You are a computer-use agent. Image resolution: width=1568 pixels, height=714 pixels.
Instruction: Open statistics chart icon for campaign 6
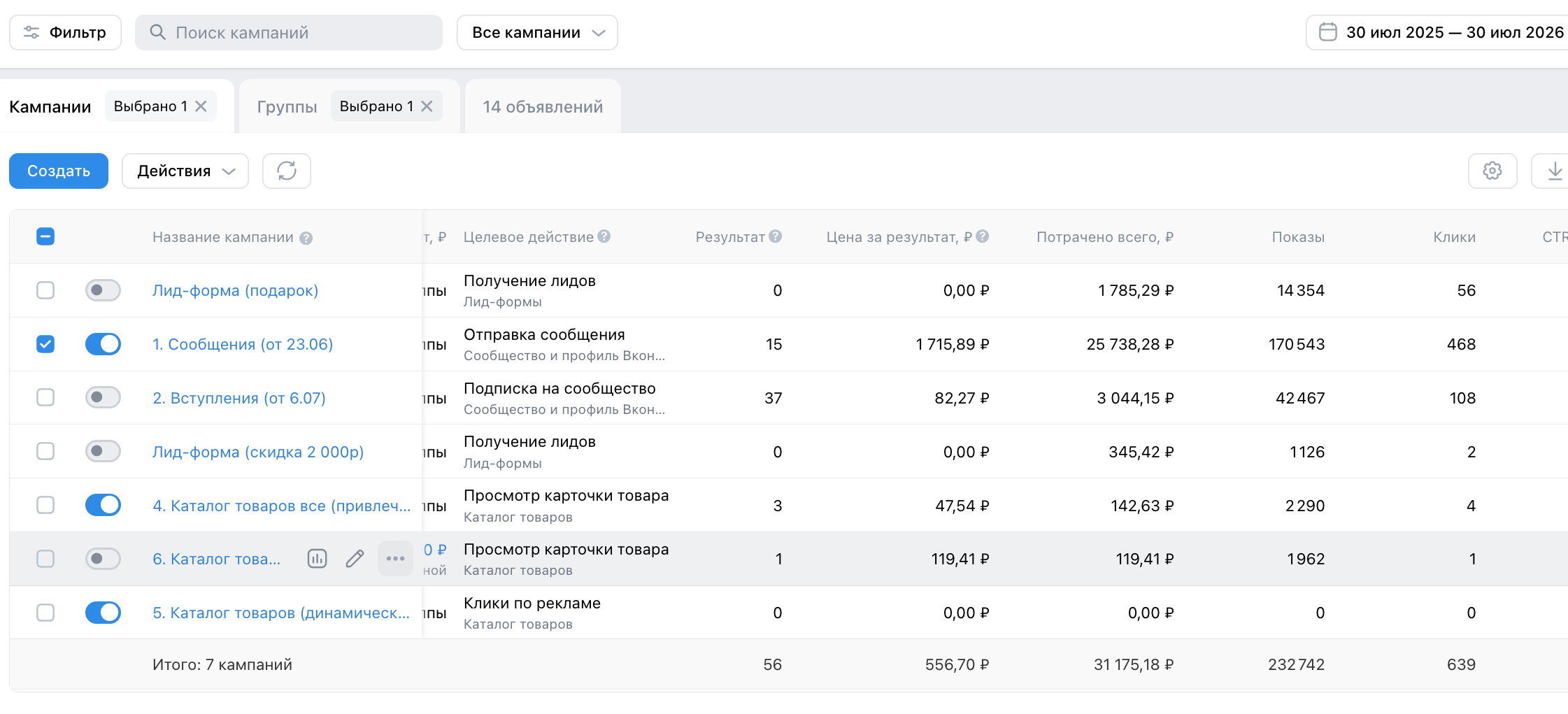pos(317,558)
